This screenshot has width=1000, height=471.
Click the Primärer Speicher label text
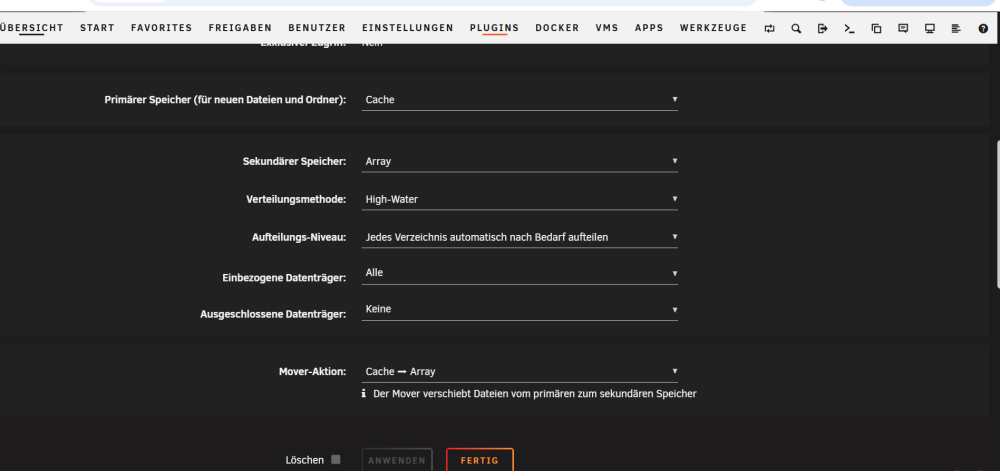(225, 100)
